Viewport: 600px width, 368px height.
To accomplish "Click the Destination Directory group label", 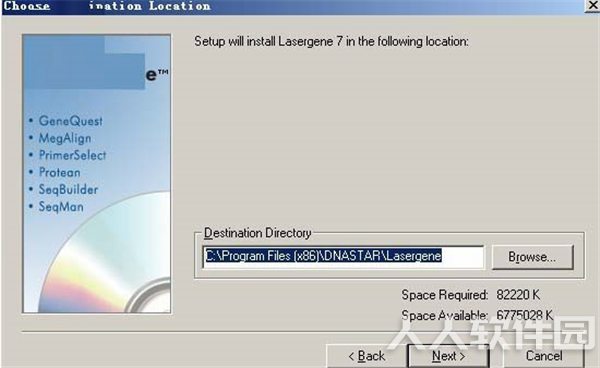I will coord(258,233).
